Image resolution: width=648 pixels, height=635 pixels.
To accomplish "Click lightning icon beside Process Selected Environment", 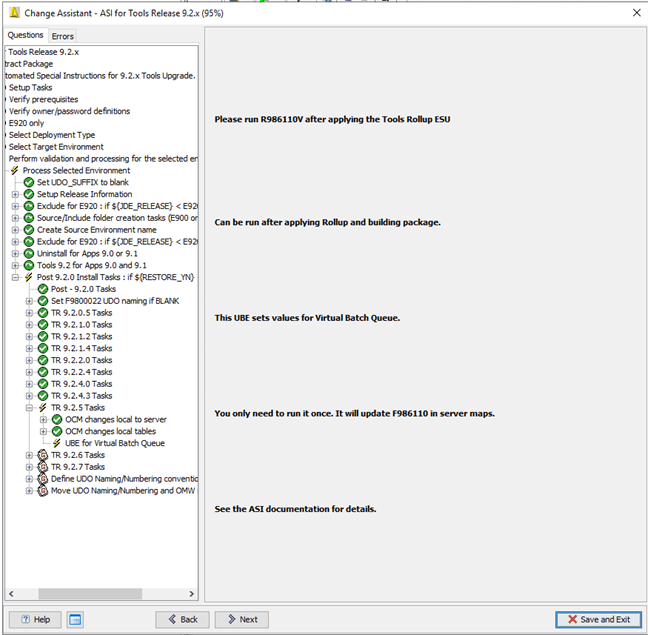I will point(15,170).
